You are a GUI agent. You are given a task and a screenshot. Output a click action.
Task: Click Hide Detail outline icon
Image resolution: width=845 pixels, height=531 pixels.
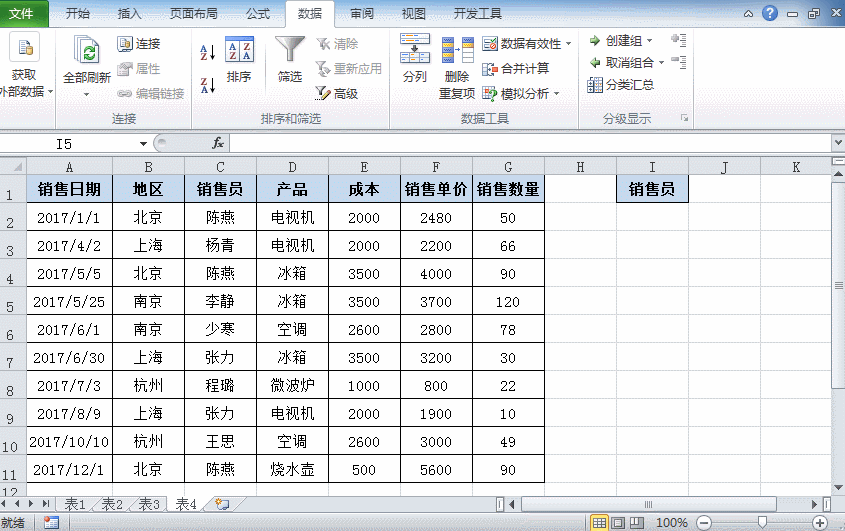coord(678,62)
